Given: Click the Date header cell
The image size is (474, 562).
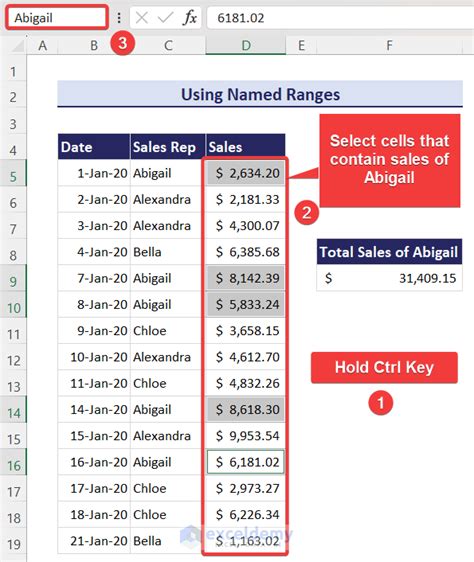Looking at the screenshot, I should (94, 147).
